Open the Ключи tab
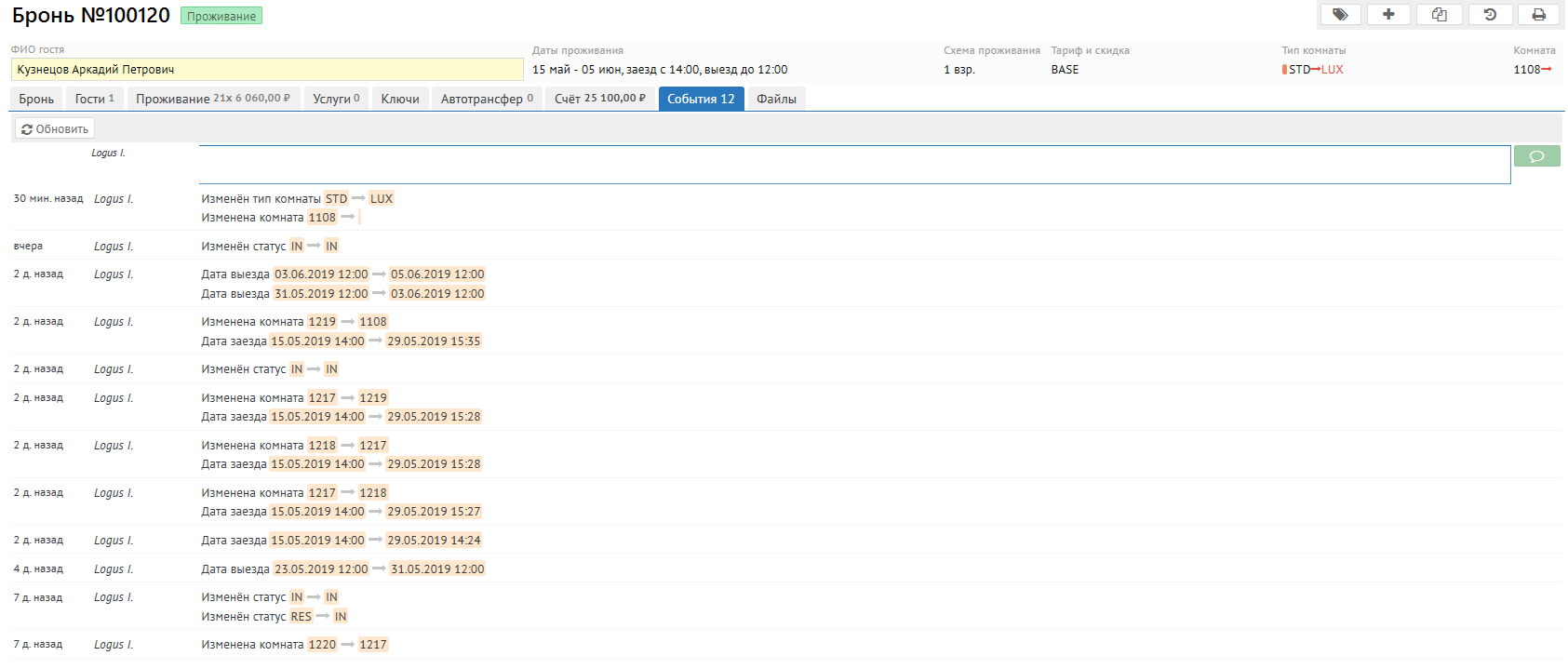The width and height of the screenshot is (1568, 669). tap(400, 99)
